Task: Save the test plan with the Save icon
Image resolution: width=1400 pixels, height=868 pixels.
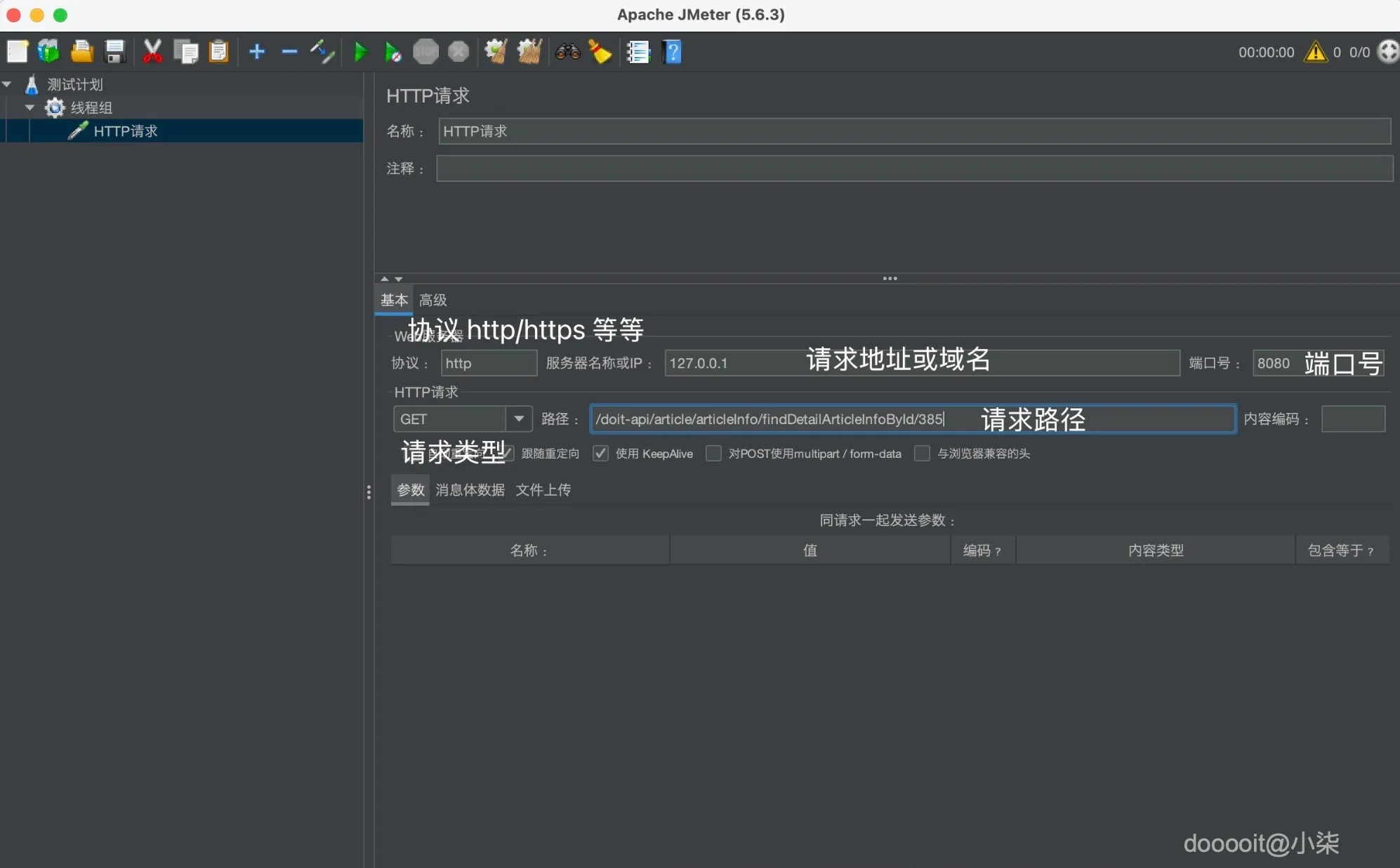Action: [114, 51]
